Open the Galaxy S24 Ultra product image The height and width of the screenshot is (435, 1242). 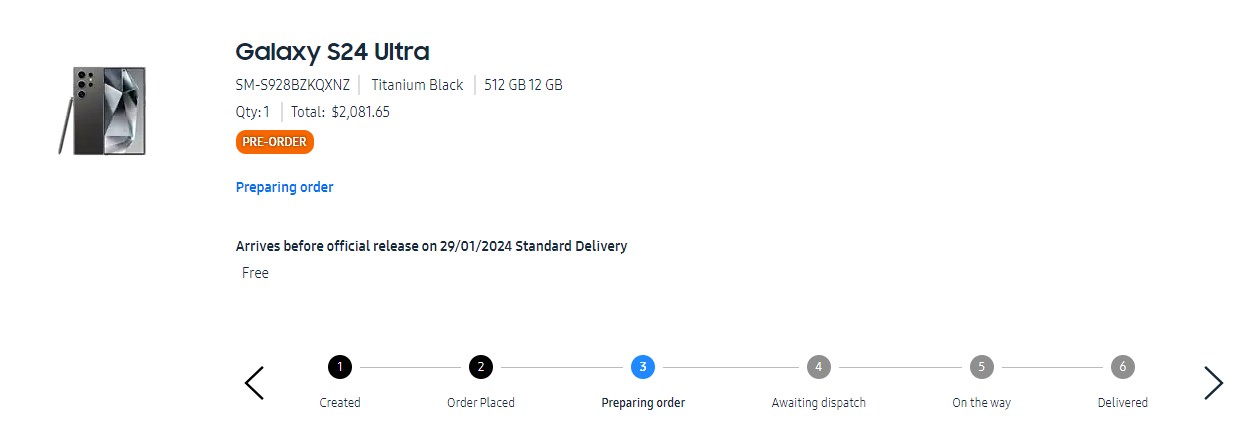[x=102, y=110]
